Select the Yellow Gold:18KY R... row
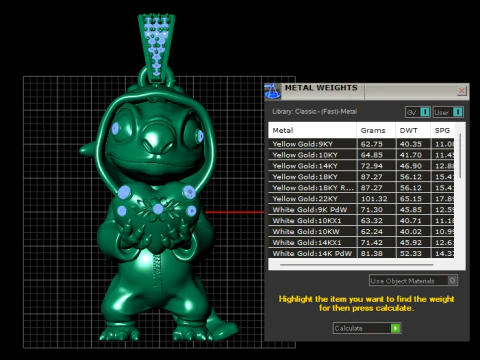The image size is (480, 360). (x=361, y=188)
